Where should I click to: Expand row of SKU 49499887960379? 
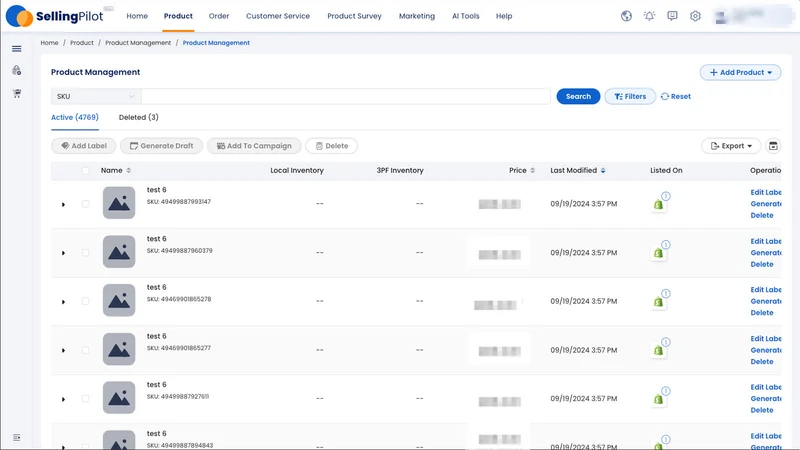(63, 253)
